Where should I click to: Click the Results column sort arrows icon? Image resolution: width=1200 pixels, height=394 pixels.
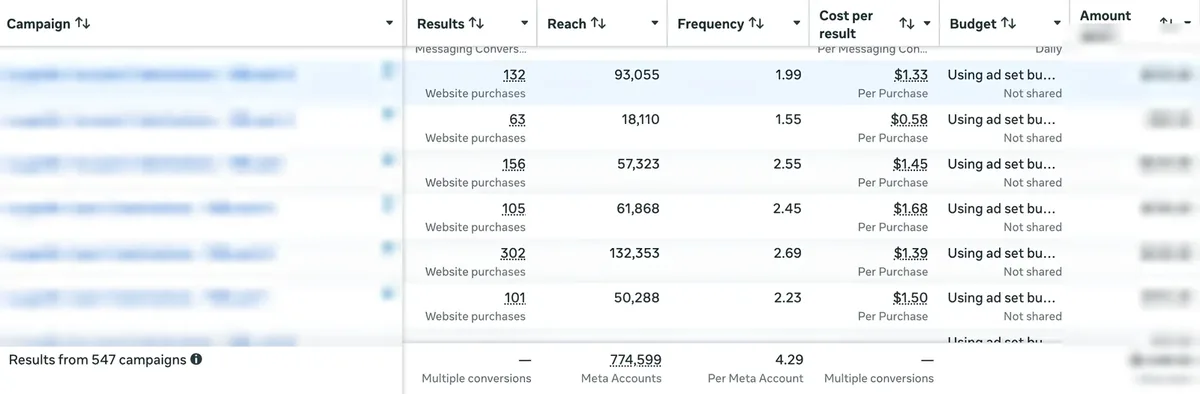click(476, 24)
